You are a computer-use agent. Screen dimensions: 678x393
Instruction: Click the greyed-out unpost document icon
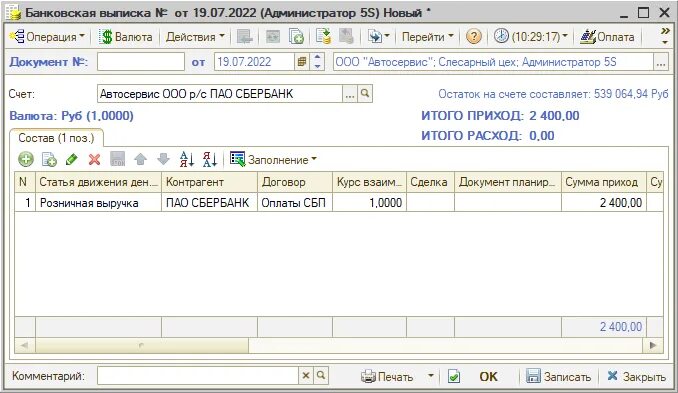tap(272, 37)
